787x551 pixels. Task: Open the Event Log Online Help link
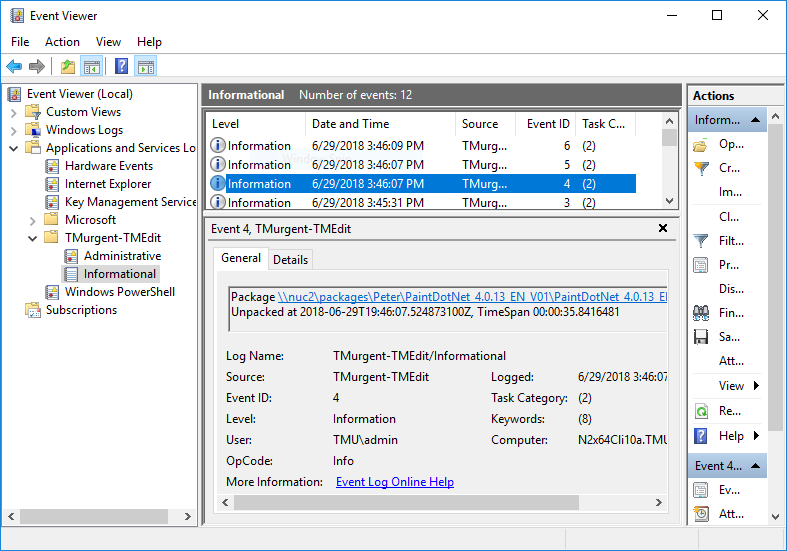click(395, 482)
